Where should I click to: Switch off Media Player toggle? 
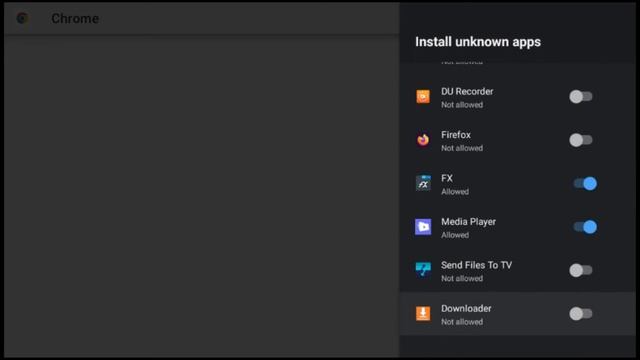[x=585, y=227]
